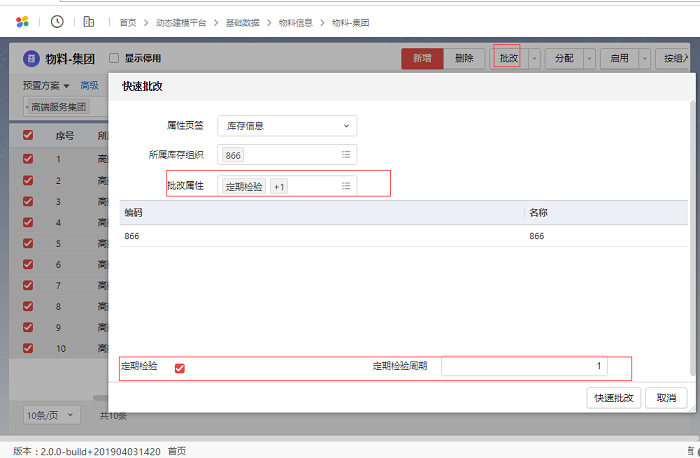This screenshot has height=458, width=700.
Task: Open the 高级 advanced search link
Action: point(89,85)
